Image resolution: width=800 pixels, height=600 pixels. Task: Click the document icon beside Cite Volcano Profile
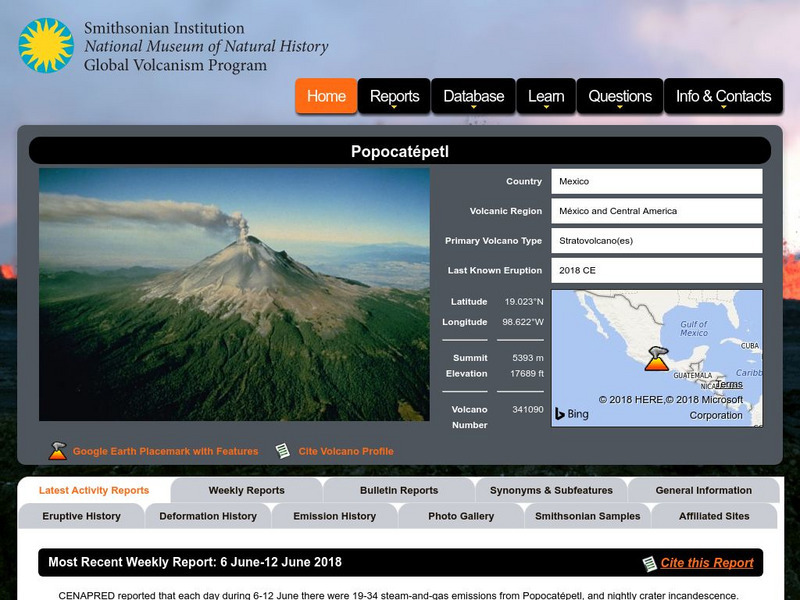(283, 450)
